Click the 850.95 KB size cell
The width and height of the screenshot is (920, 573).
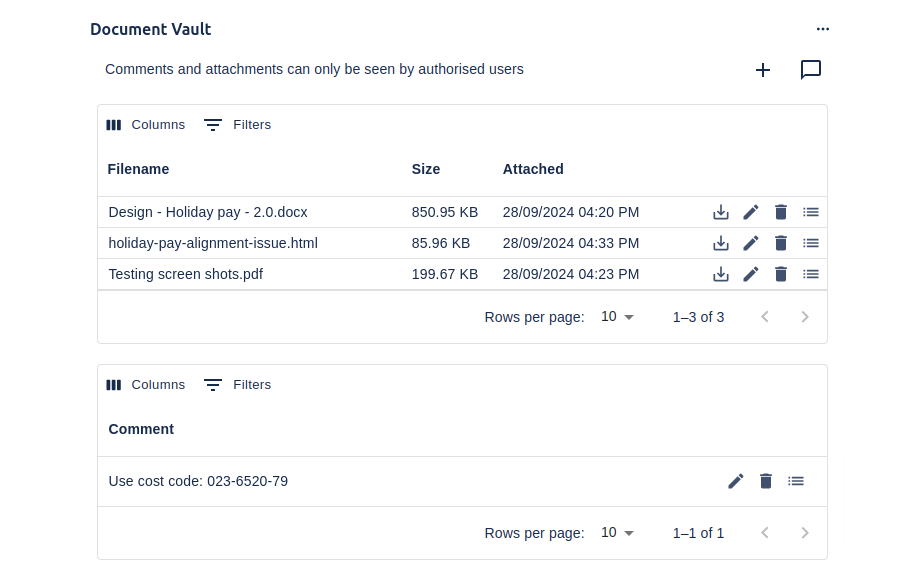click(x=445, y=212)
